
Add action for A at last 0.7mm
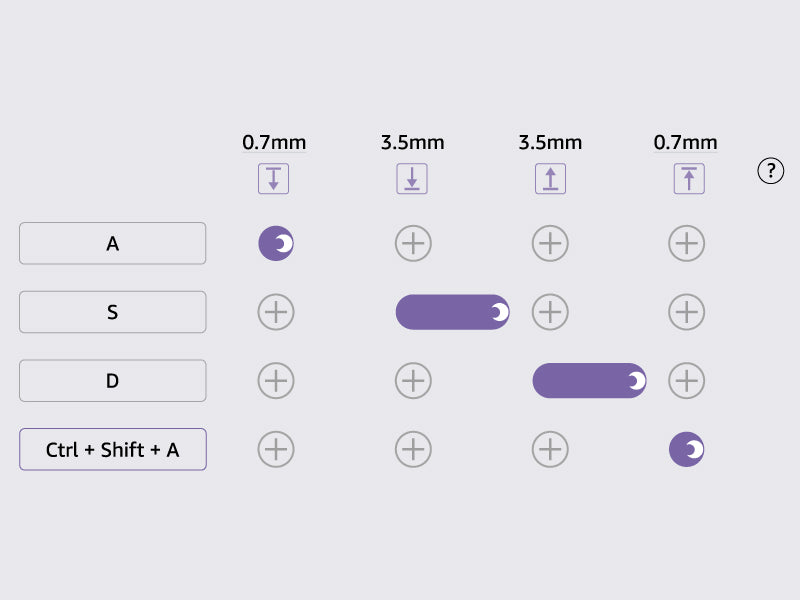(686, 243)
